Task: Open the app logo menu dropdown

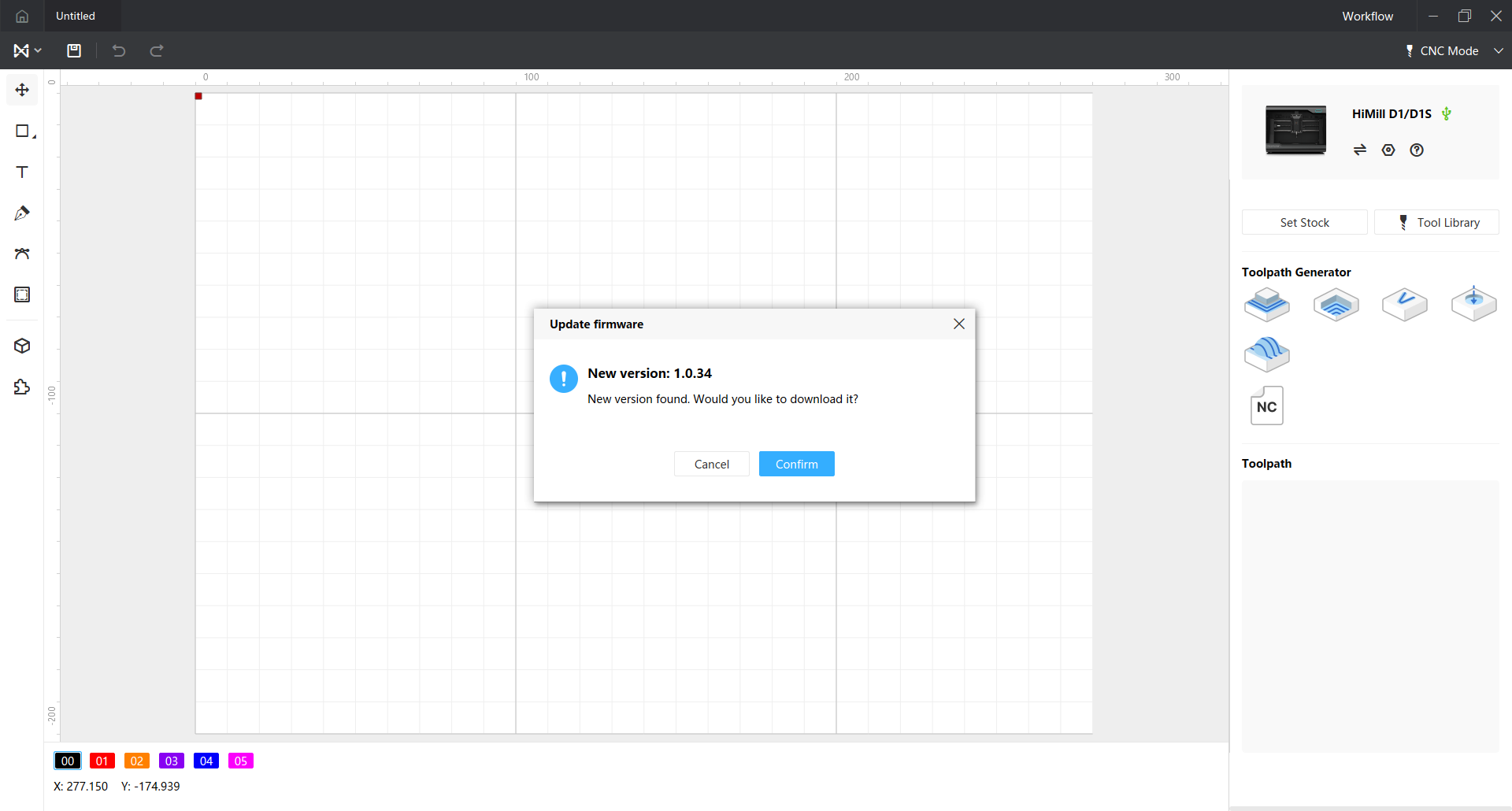Action: point(27,50)
